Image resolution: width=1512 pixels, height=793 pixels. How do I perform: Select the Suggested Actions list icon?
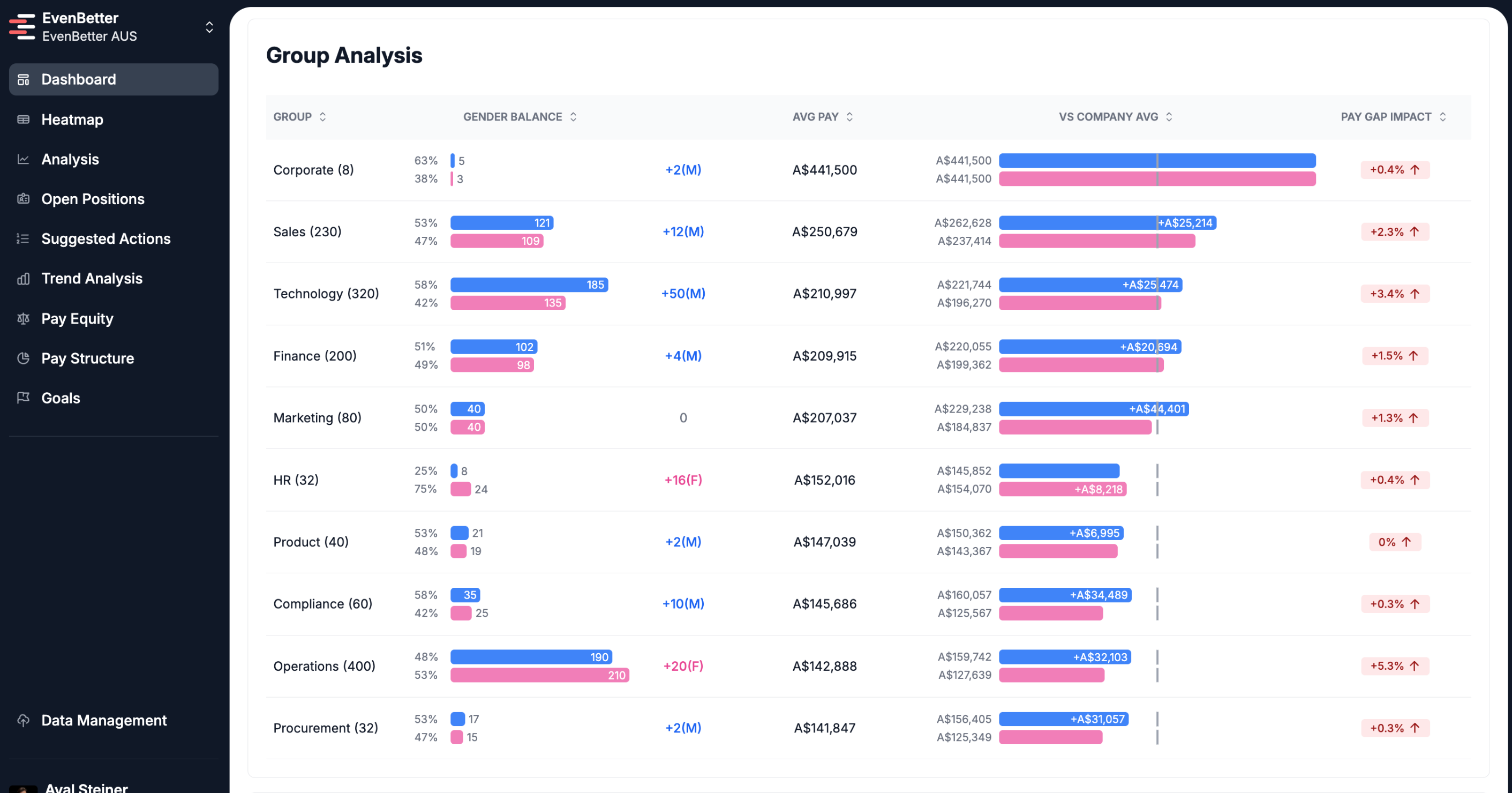click(x=24, y=239)
